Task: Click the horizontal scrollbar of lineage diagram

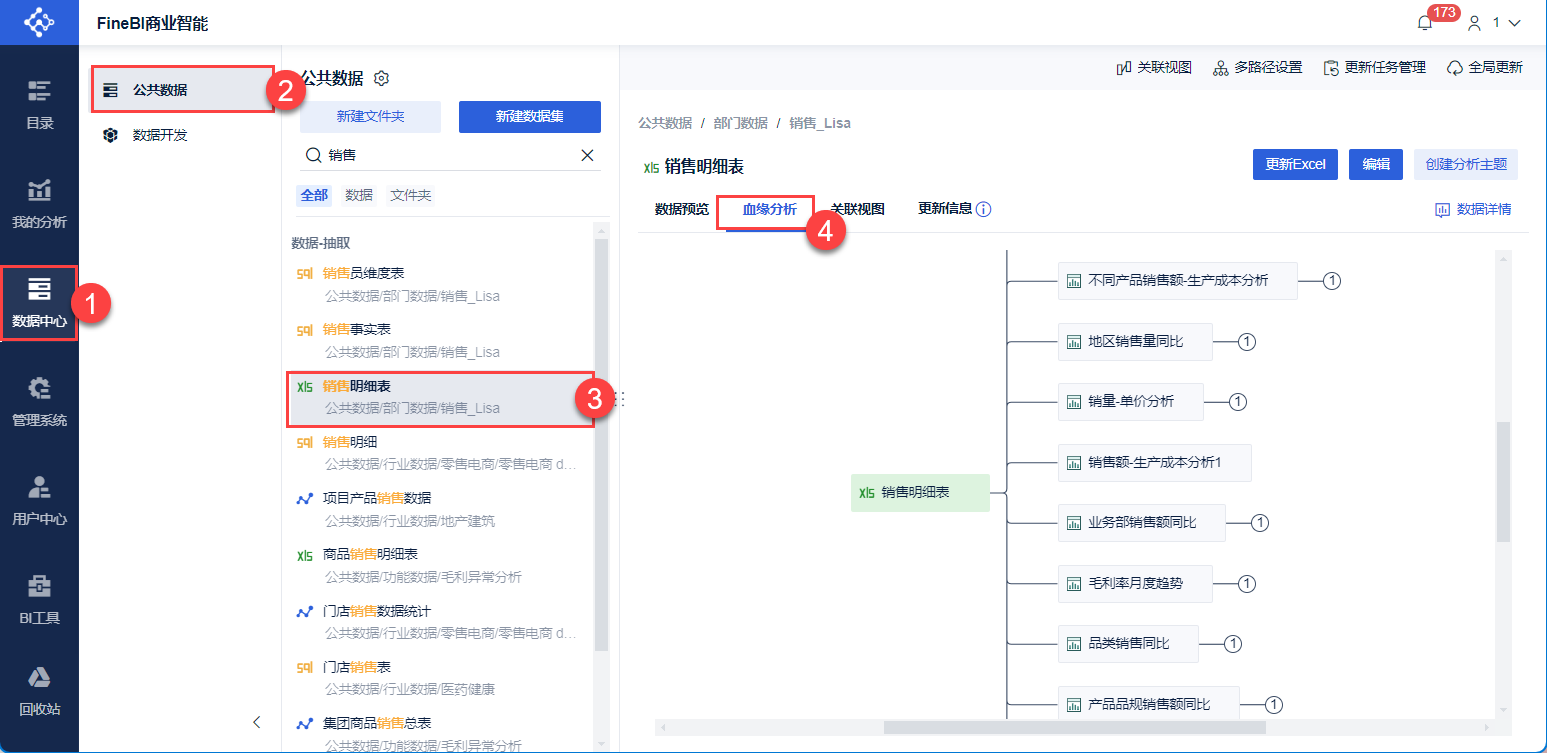Action: pyautogui.click(x=1074, y=727)
